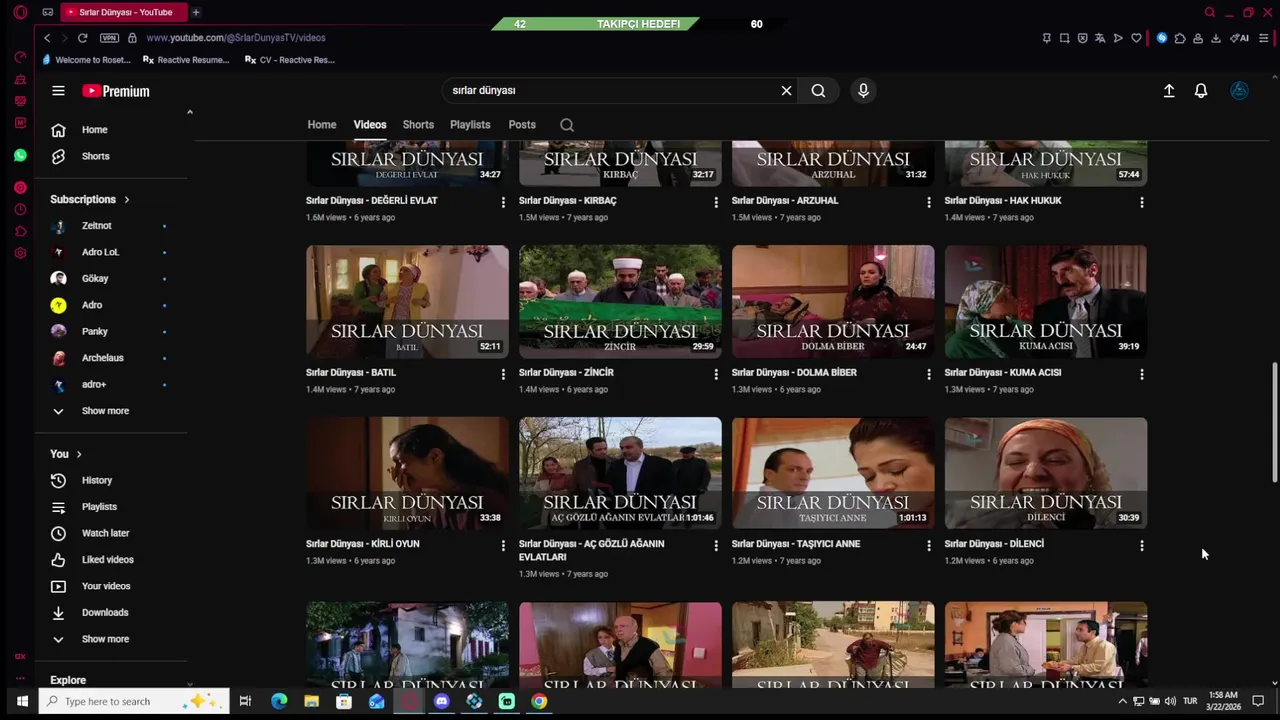The height and width of the screenshot is (720, 1280).
Task: Click the YouTube Premium logo
Action: pos(116,91)
